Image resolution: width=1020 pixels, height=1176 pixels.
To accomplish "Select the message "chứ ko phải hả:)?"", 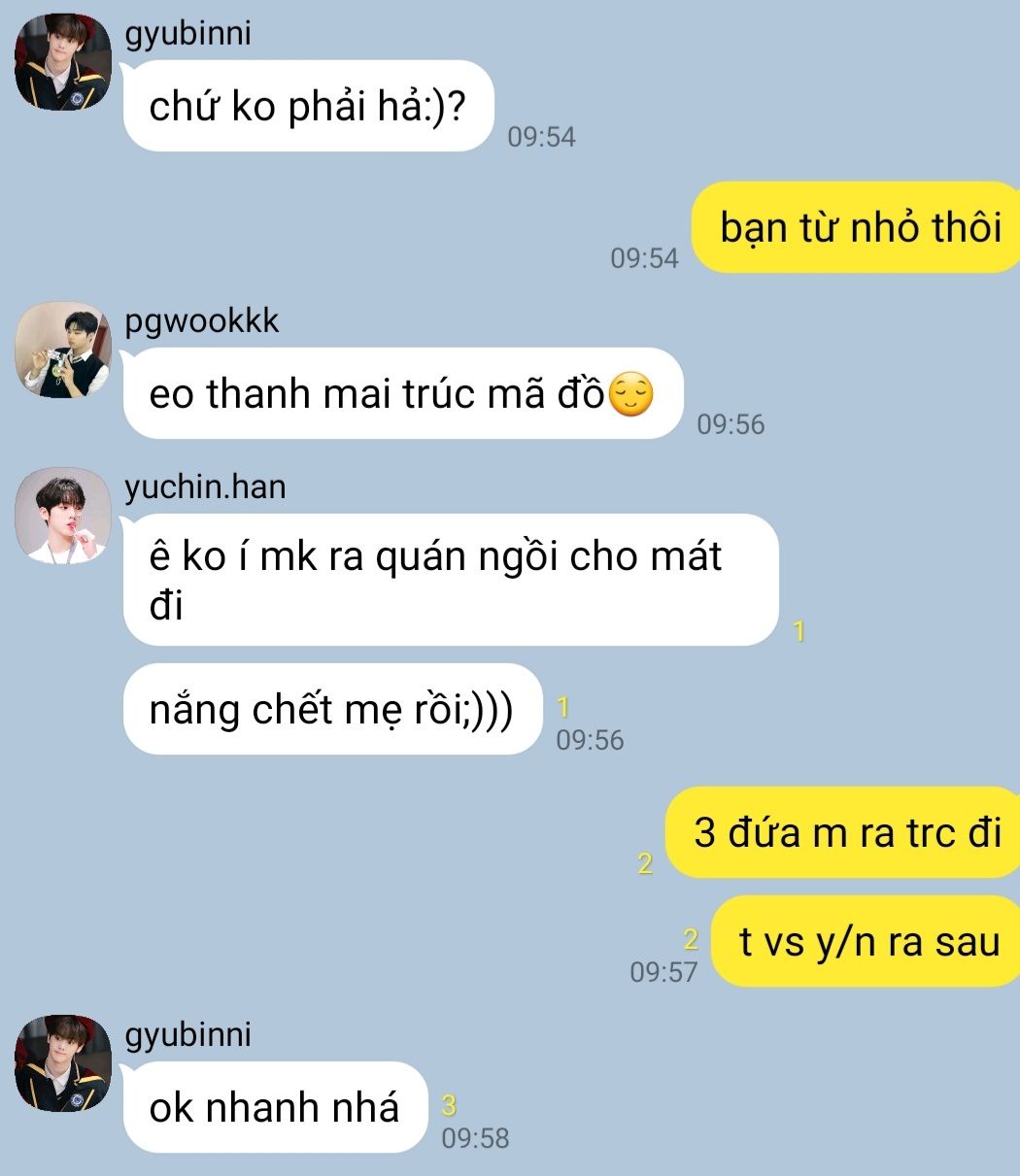I will point(309,106).
